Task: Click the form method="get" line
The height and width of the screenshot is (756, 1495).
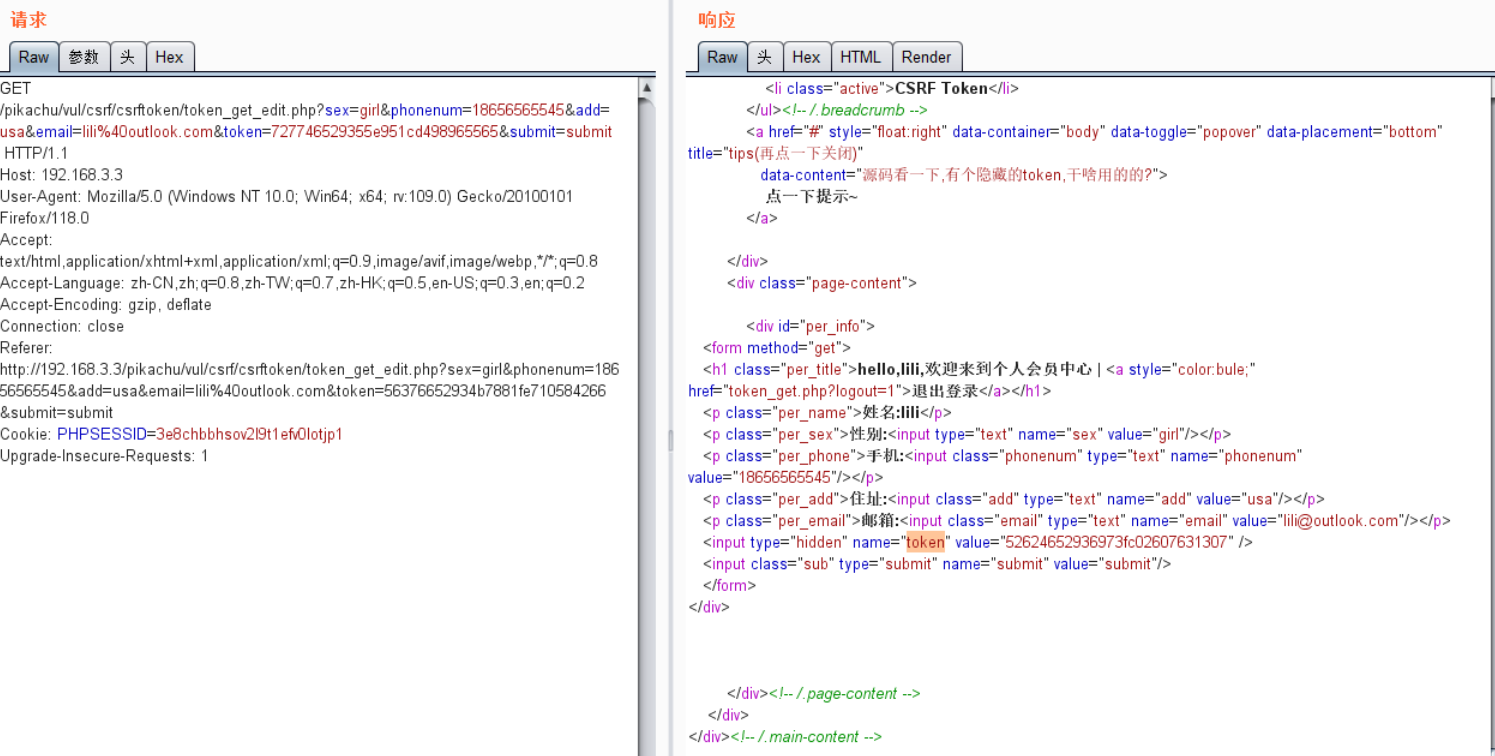Action: [x=776, y=348]
